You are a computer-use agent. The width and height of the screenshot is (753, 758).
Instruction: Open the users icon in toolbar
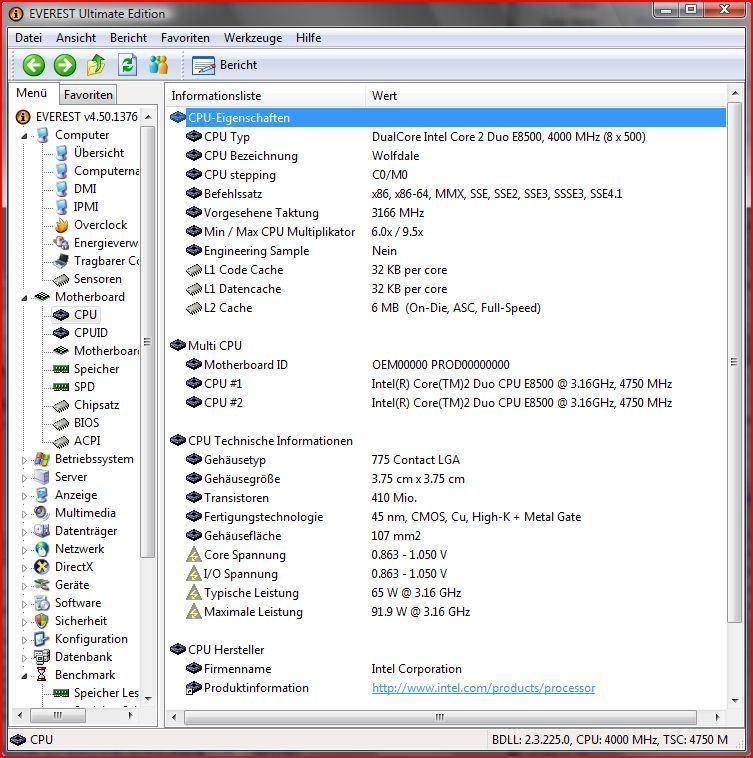tap(159, 65)
